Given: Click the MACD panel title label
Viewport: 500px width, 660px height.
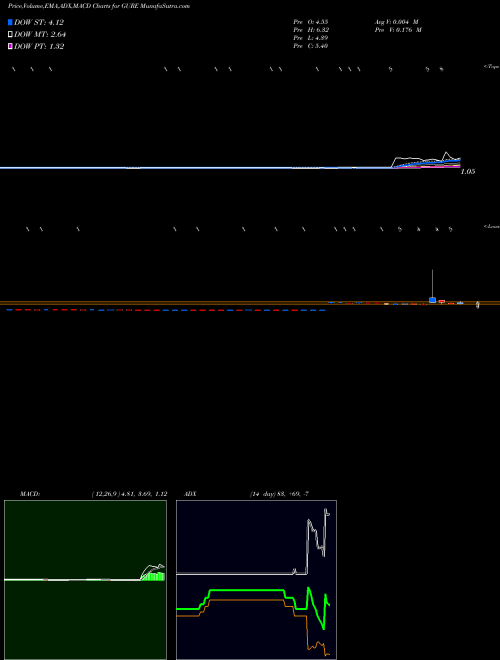Looking at the screenshot, I should click(x=30, y=494).
